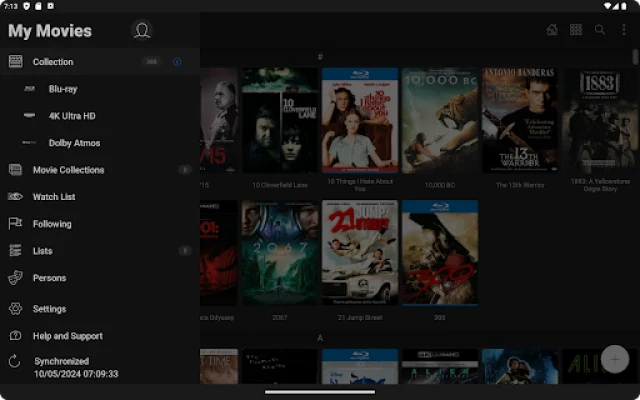Open Movie Collections in the drawer

[x=100, y=170]
